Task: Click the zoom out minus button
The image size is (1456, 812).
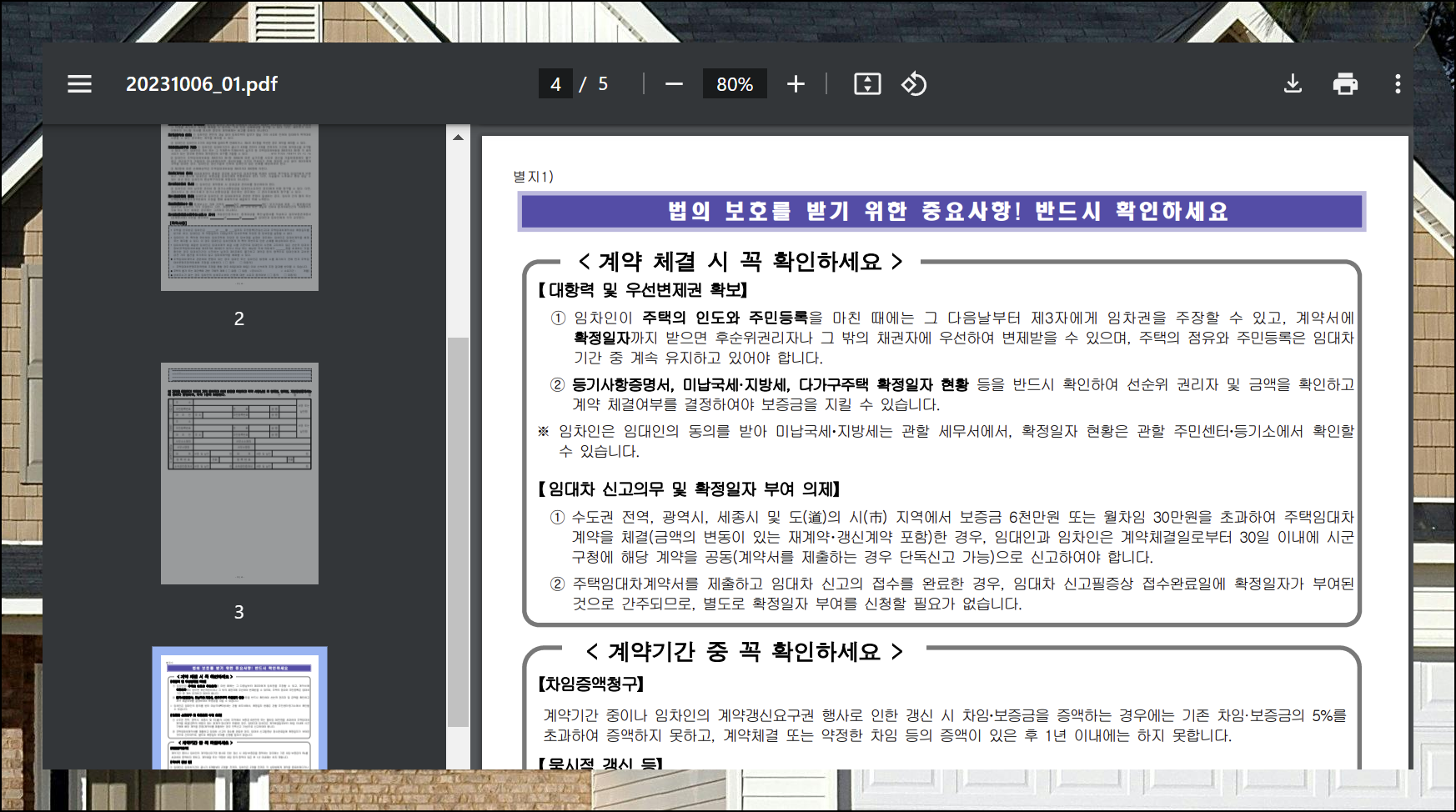Action: (674, 84)
